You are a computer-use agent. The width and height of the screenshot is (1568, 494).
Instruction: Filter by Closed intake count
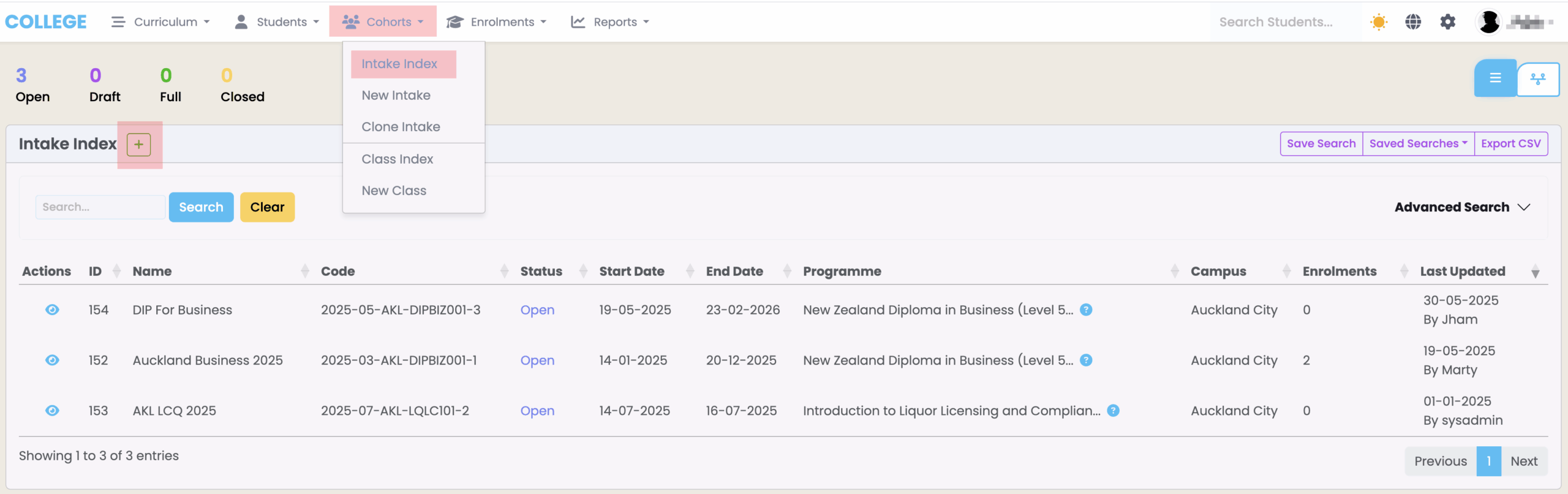tap(243, 85)
